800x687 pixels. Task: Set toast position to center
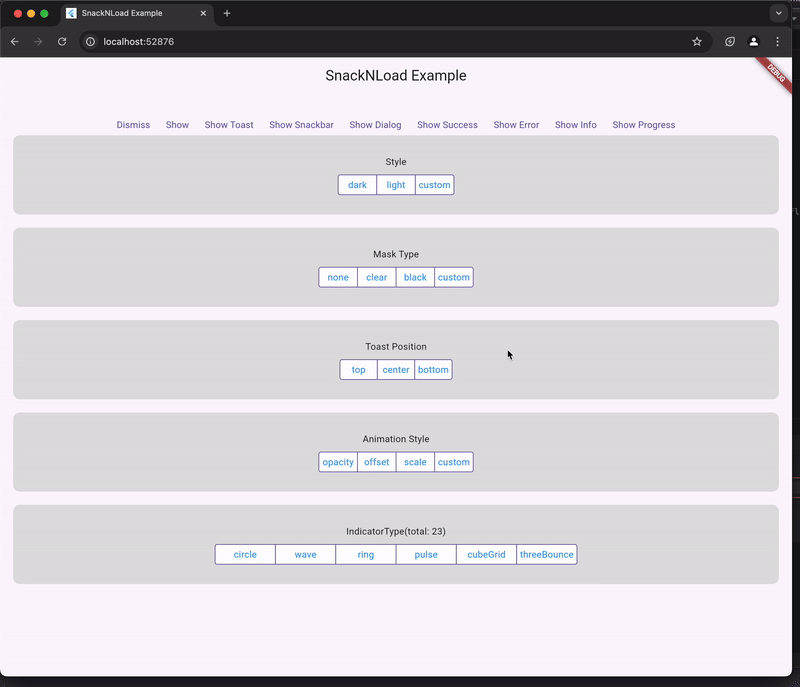[395, 369]
